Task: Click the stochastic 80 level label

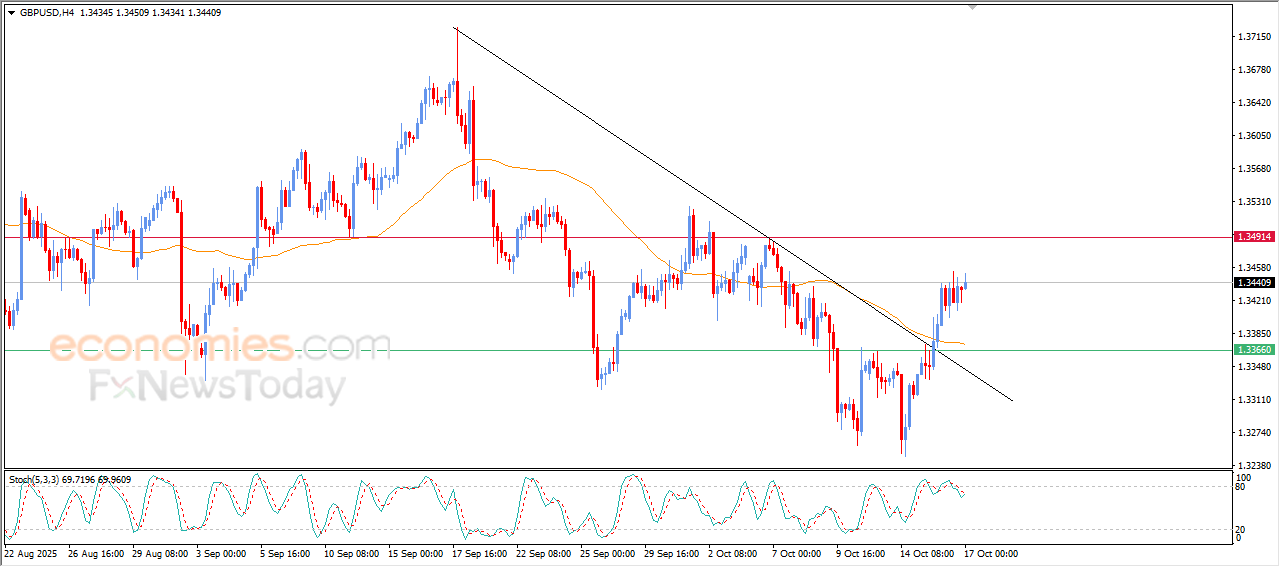Action: coord(1241,488)
